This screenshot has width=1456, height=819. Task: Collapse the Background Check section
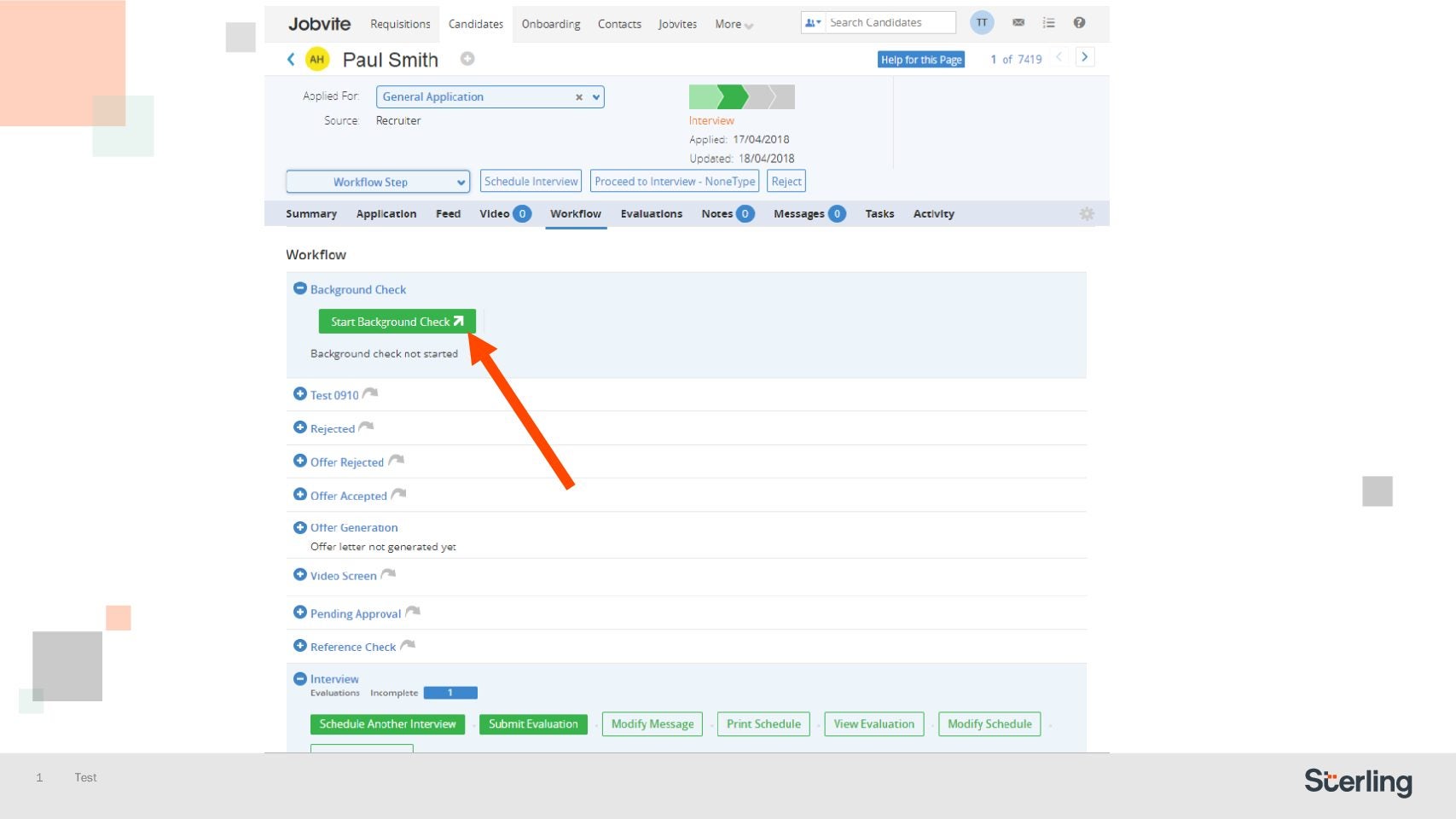(x=299, y=289)
